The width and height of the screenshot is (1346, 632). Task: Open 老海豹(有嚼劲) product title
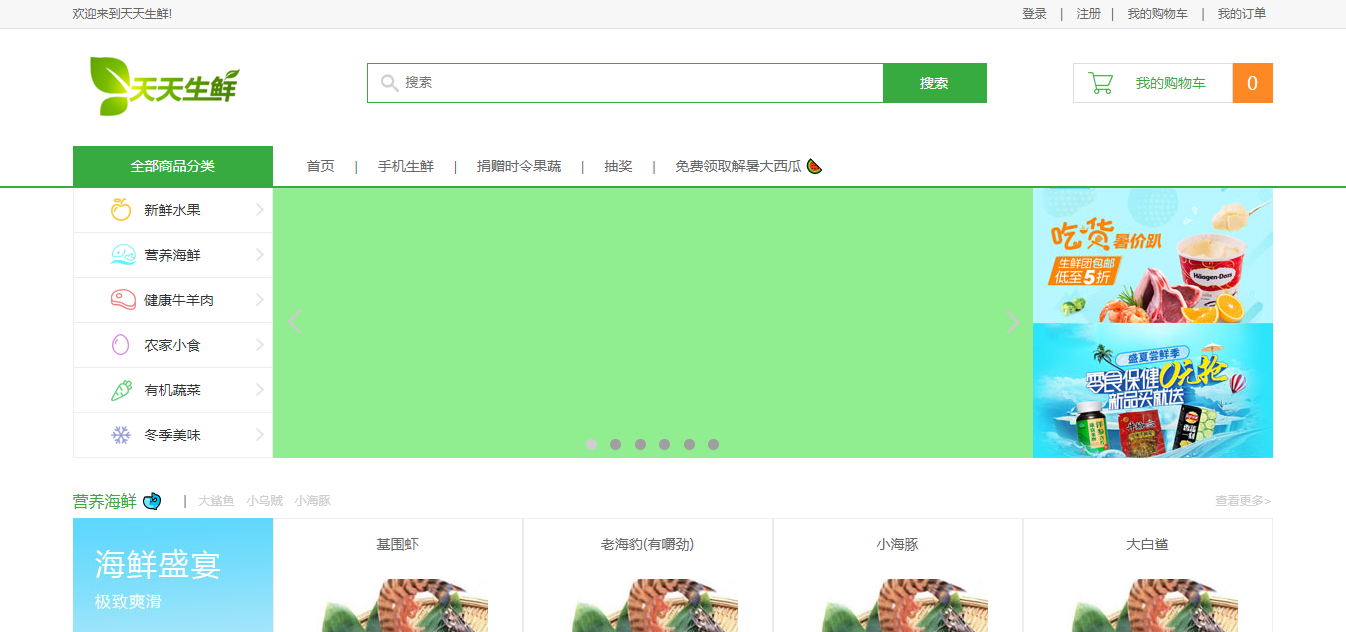(x=648, y=545)
